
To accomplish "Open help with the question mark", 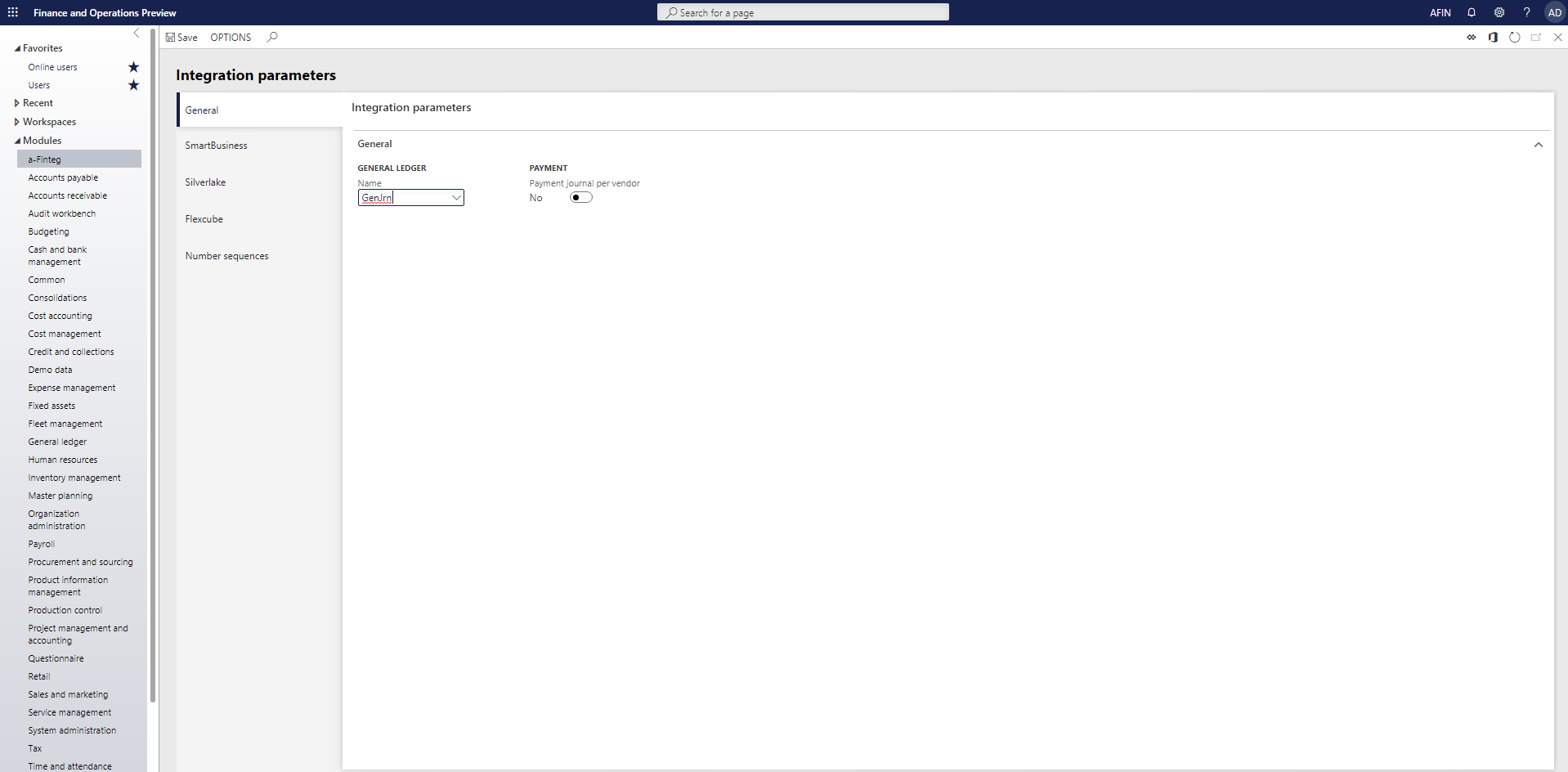I will pos(1526,12).
